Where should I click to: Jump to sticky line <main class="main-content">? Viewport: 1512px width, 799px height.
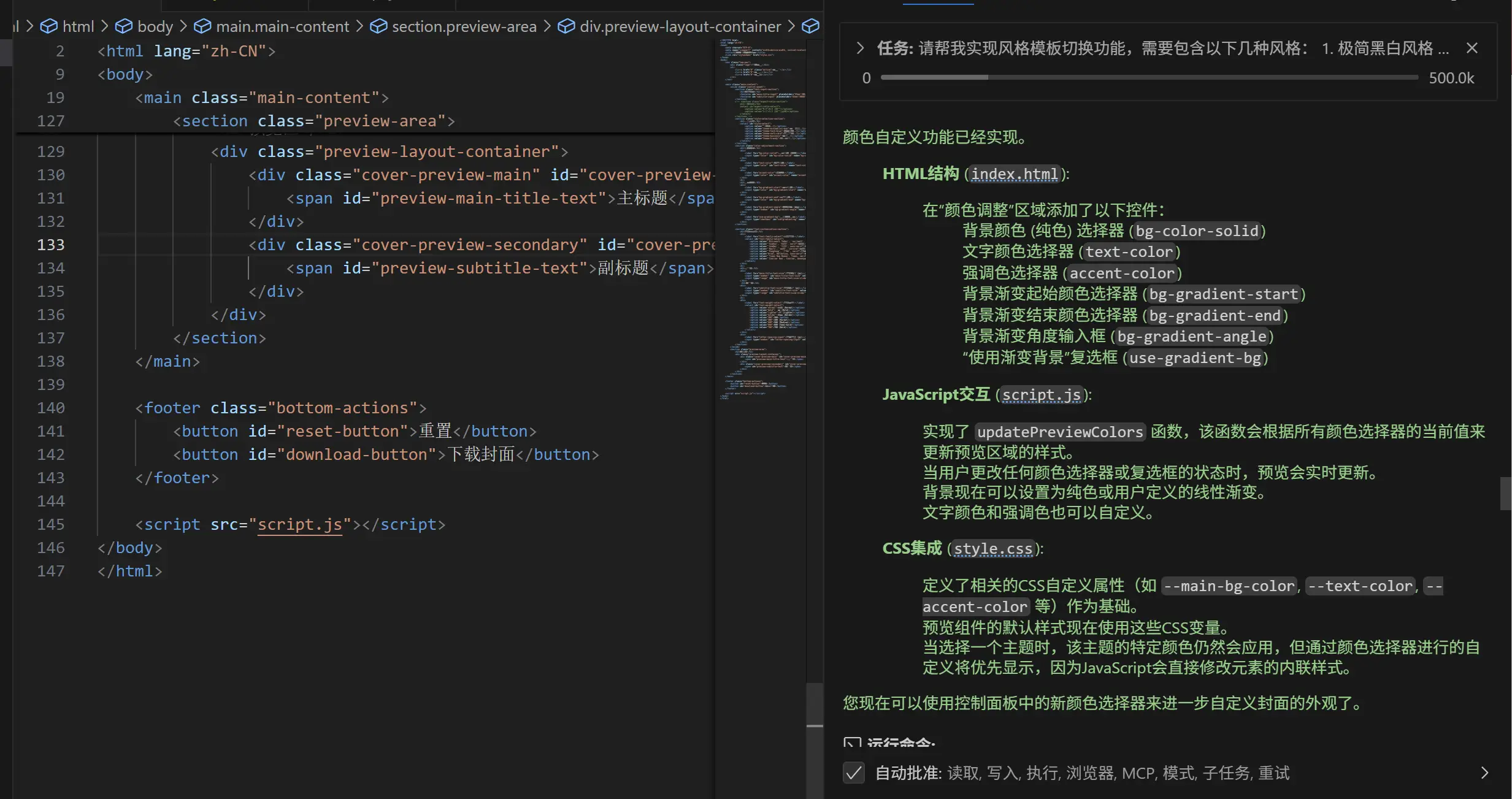pos(262,97)
